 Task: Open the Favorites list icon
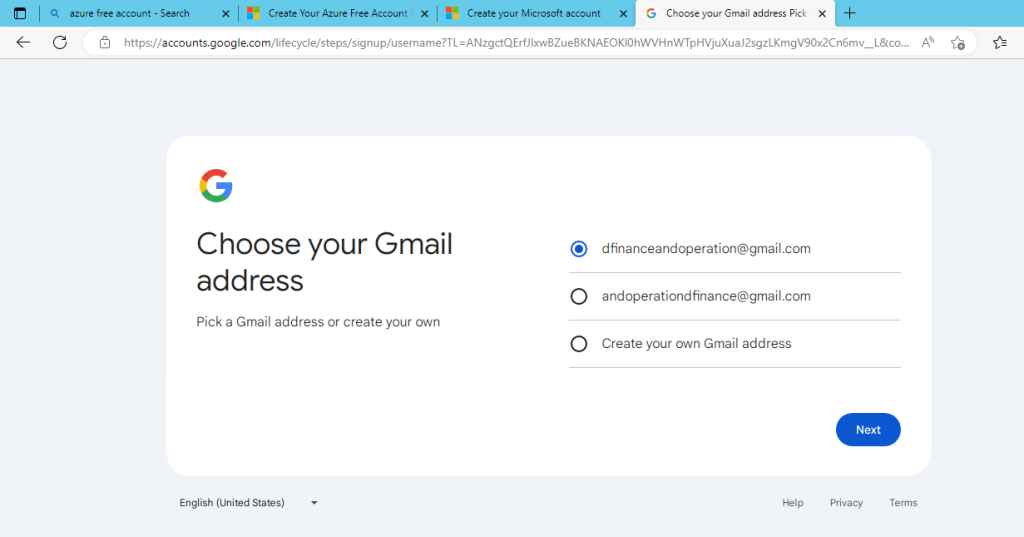pyautogui.click(x=1000, y=43)
